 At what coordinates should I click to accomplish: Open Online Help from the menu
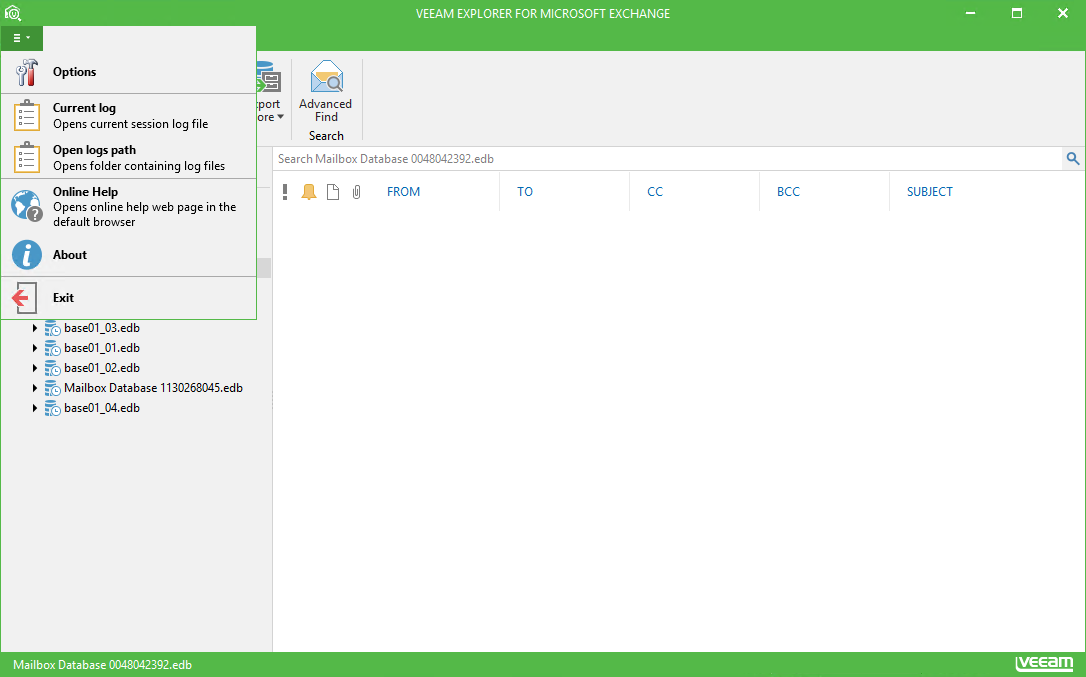pos(129,206)
